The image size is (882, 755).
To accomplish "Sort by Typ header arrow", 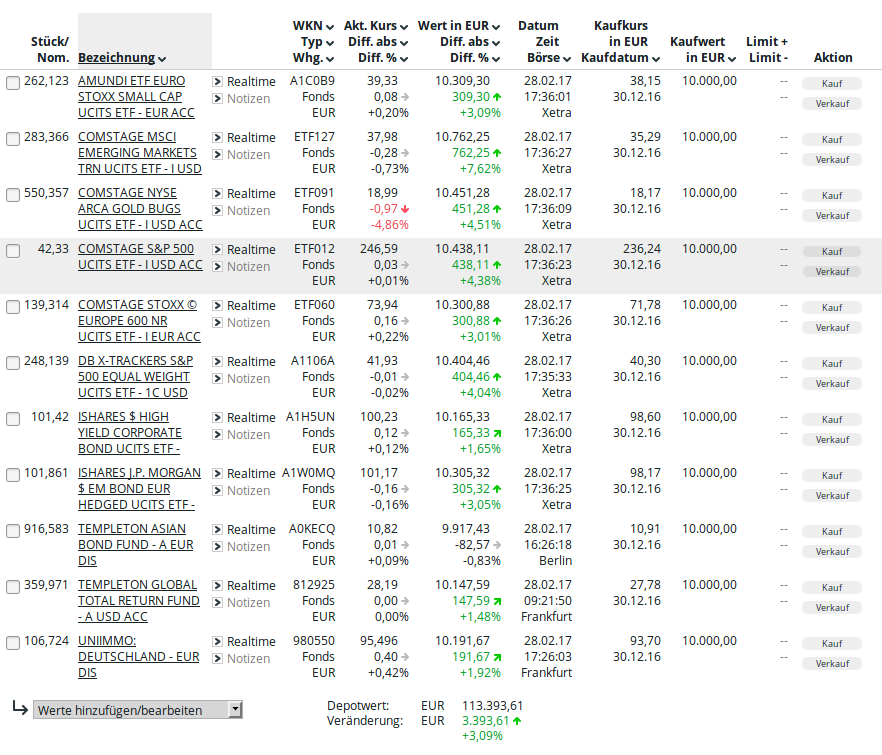I will (x=330, y=43).
